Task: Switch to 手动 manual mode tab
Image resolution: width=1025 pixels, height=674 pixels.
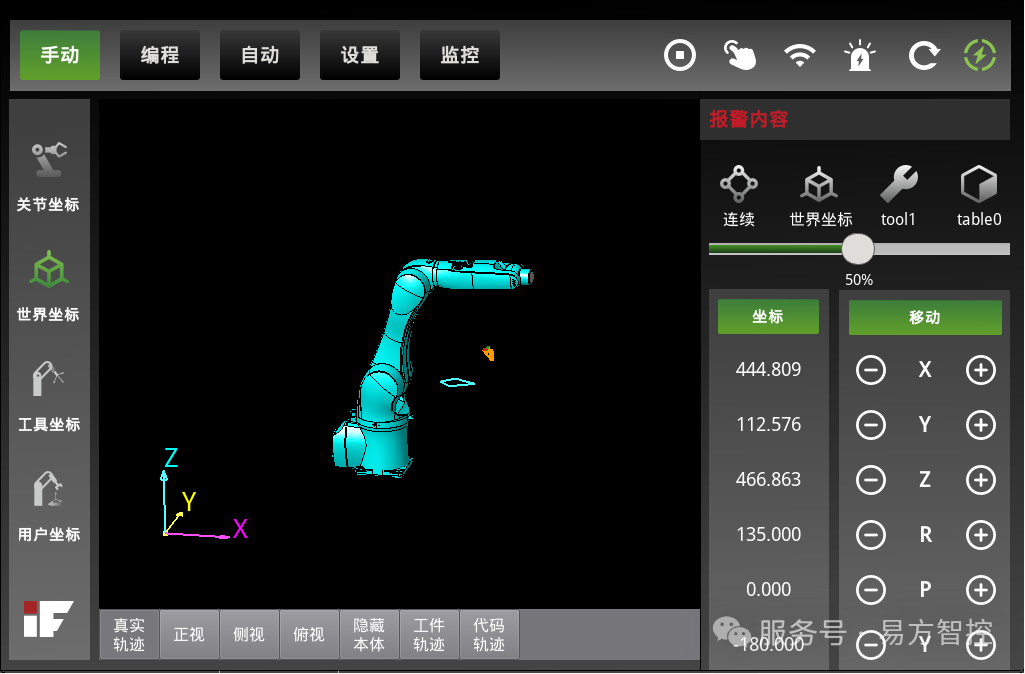Action: [x=59, y=55]
